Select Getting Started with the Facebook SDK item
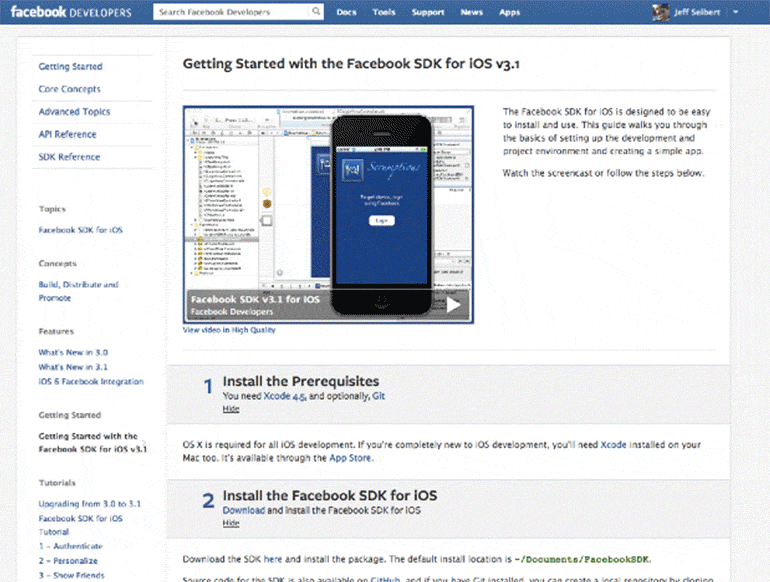Screen dimensions: 770x582 [x=92, y=443]
